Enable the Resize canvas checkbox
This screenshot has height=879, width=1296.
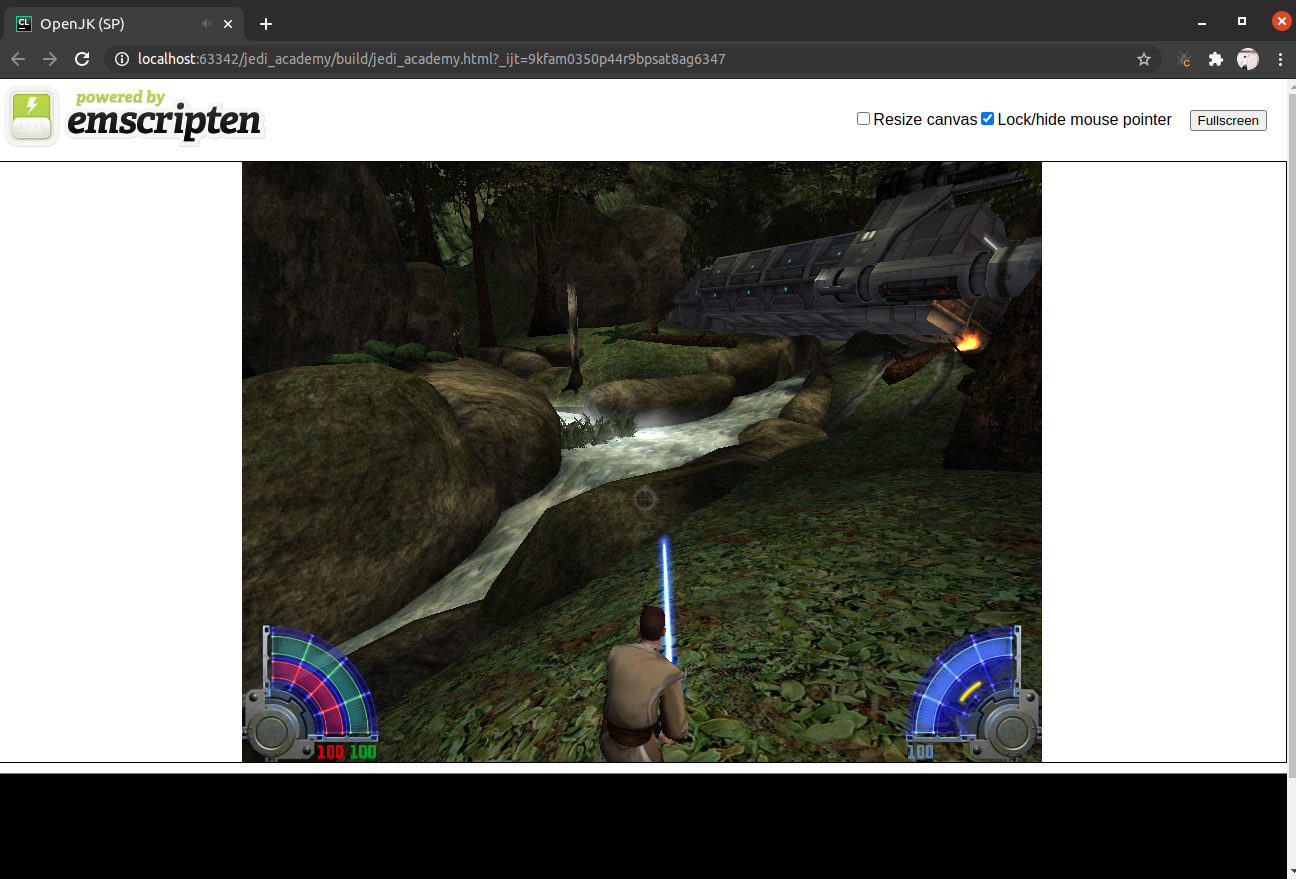pyautogui.click(x=864, y=119)
